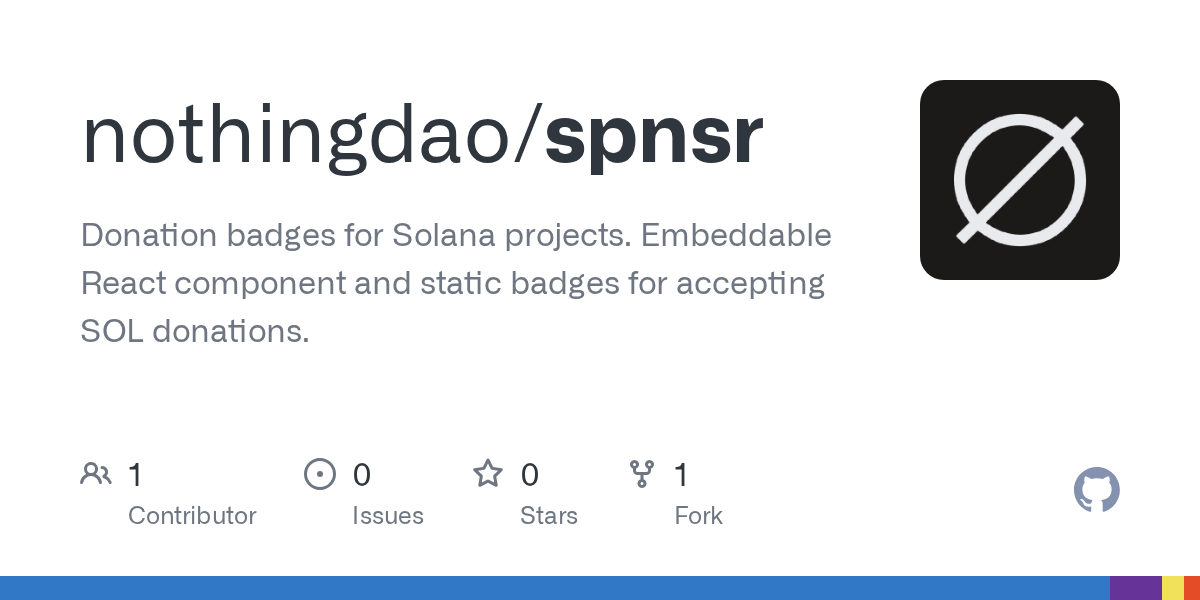Click the orange-red language bar segment
This screenshot has width=1200, height=600.
[1192, 588]
